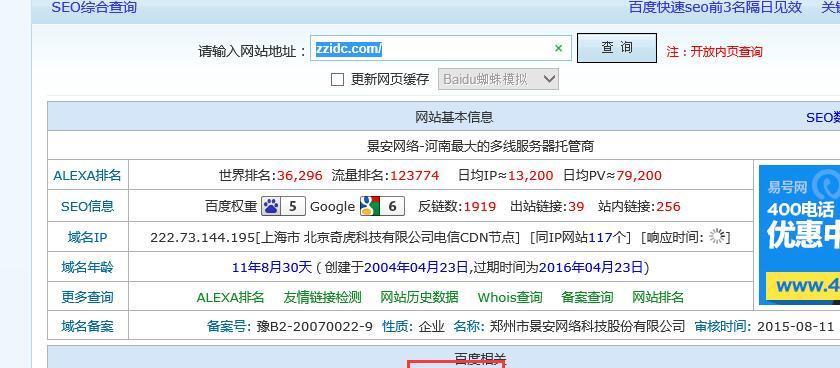
Task: Click the 400电话 advertisement banner
Action: click(x=799, y=235)
